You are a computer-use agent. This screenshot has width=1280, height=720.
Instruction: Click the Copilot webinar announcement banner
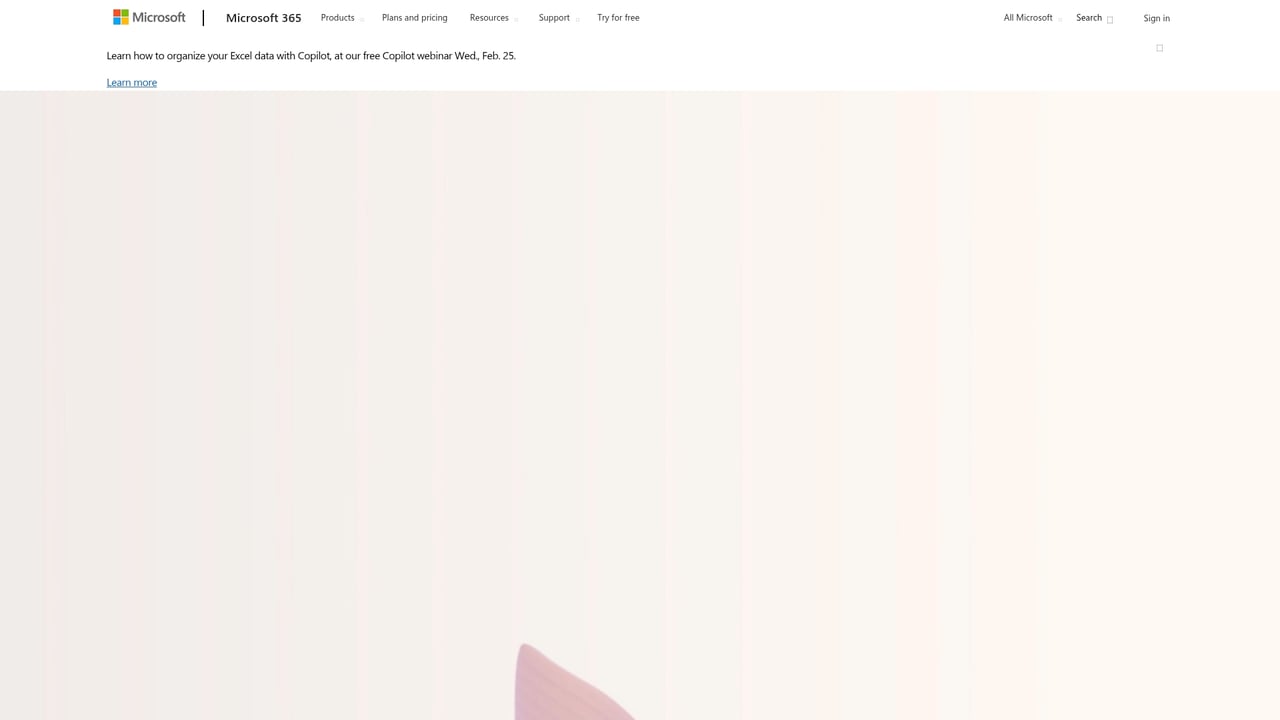point(311,55)
